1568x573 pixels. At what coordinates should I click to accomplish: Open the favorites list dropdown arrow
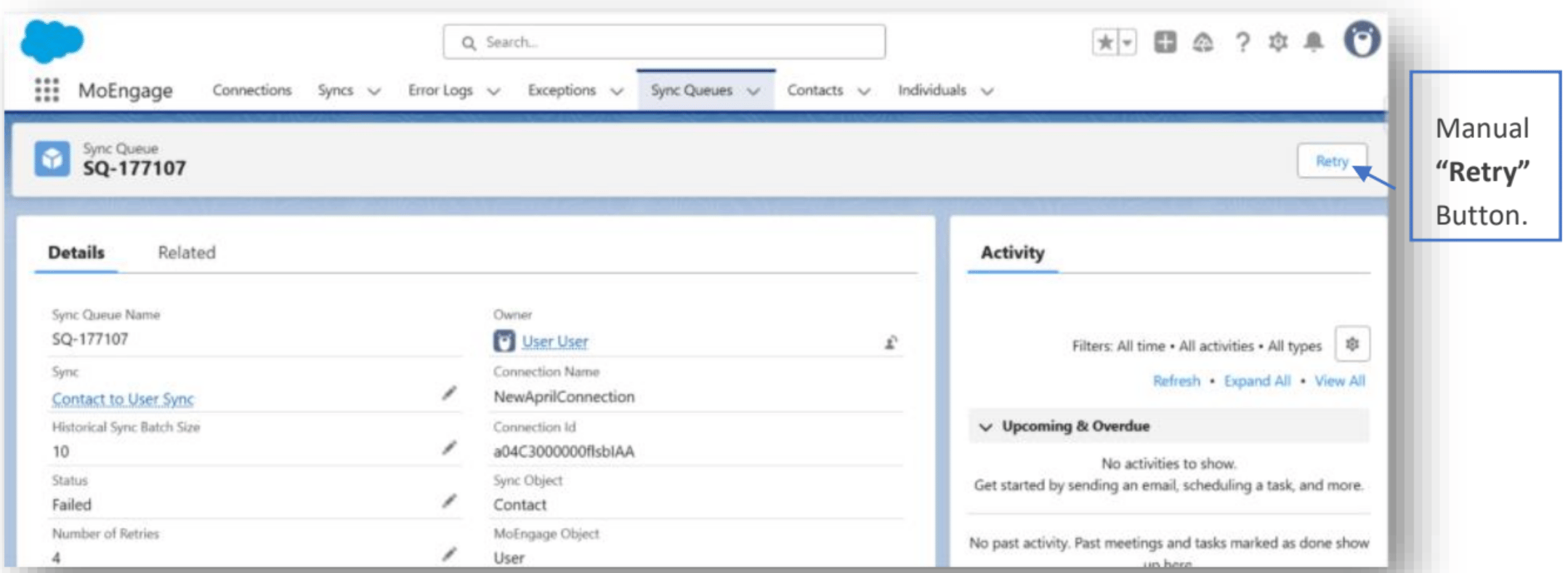1127,42
